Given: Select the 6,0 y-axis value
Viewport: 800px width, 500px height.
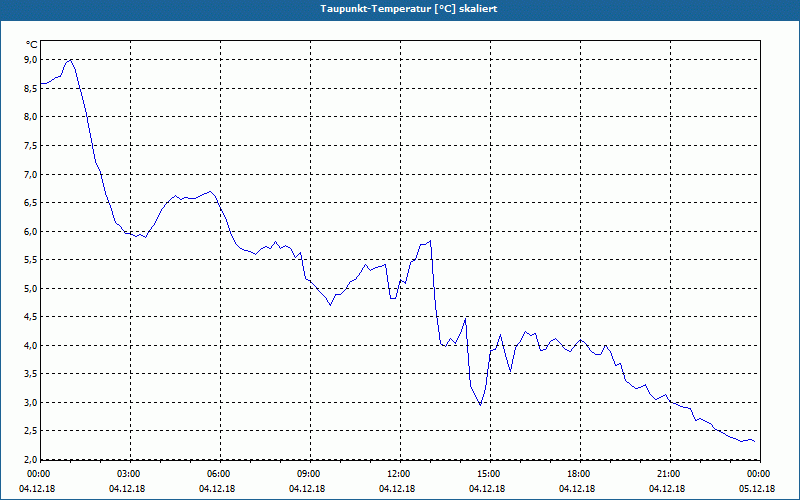Looking at the screenshot, I should (x=31, y=232).
